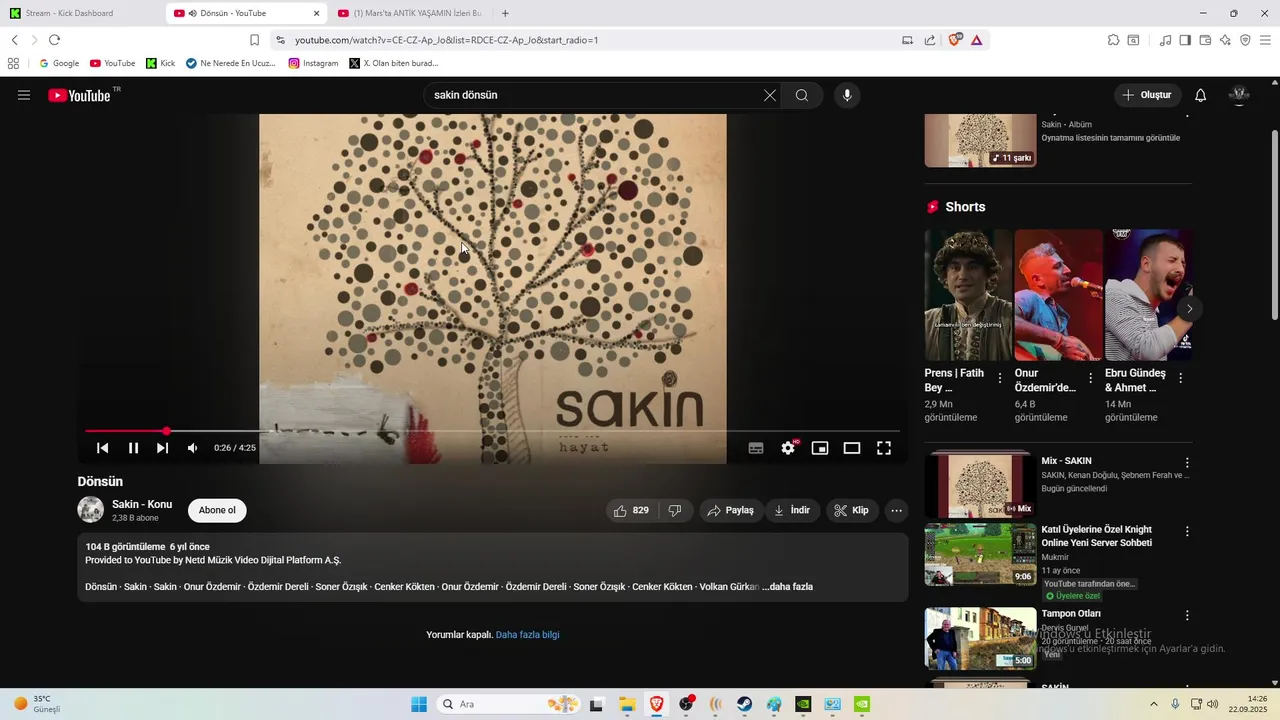The image size is (1280, 720).
Task: Skip to next video in player
Action: coord(163,448)
